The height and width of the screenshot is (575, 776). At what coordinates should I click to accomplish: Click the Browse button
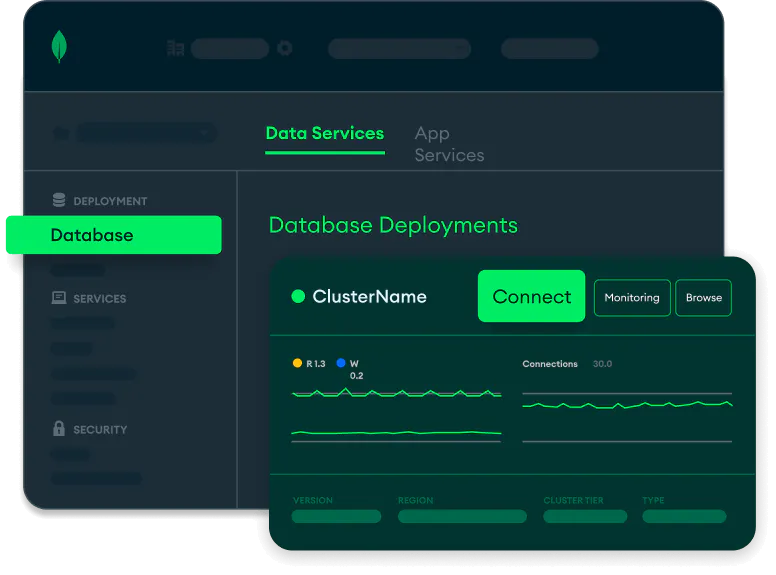(704, 297)
